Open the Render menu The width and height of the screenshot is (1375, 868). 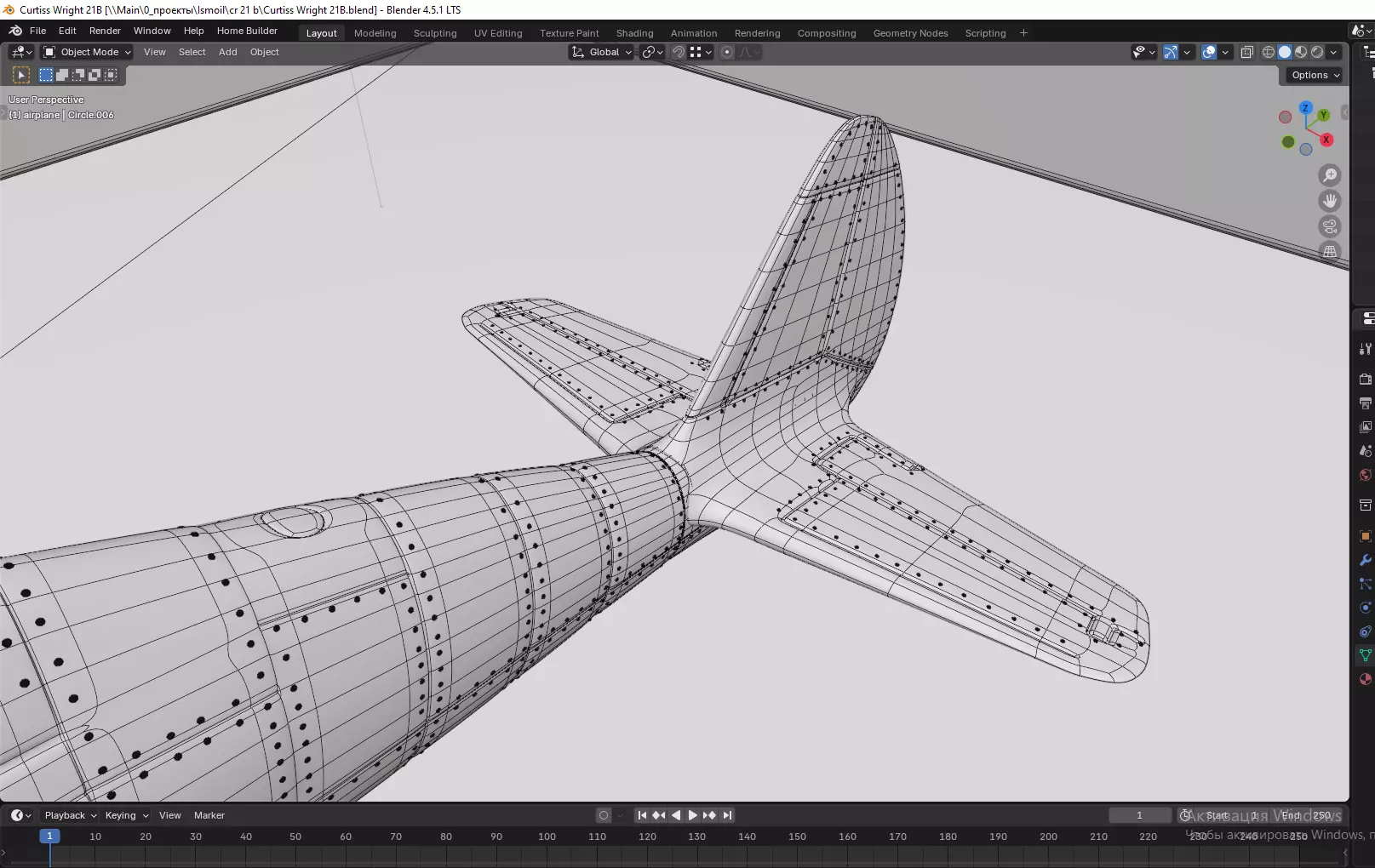coord(105,31)
